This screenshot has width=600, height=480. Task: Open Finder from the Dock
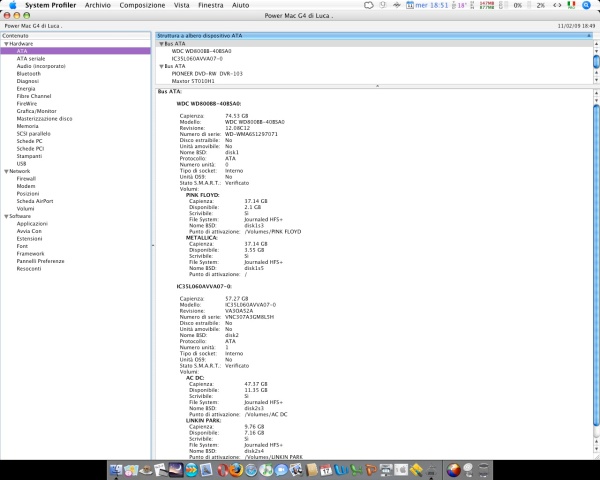tap(116, 470)
